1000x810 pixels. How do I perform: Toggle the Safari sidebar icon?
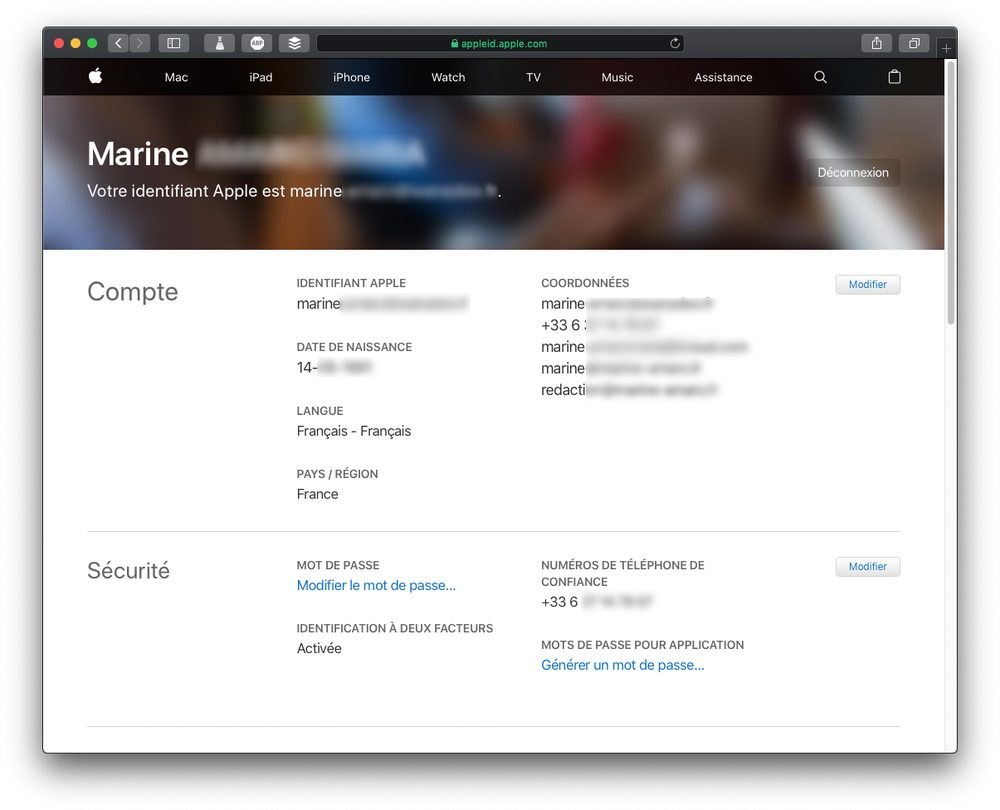[x=172, y=43]
